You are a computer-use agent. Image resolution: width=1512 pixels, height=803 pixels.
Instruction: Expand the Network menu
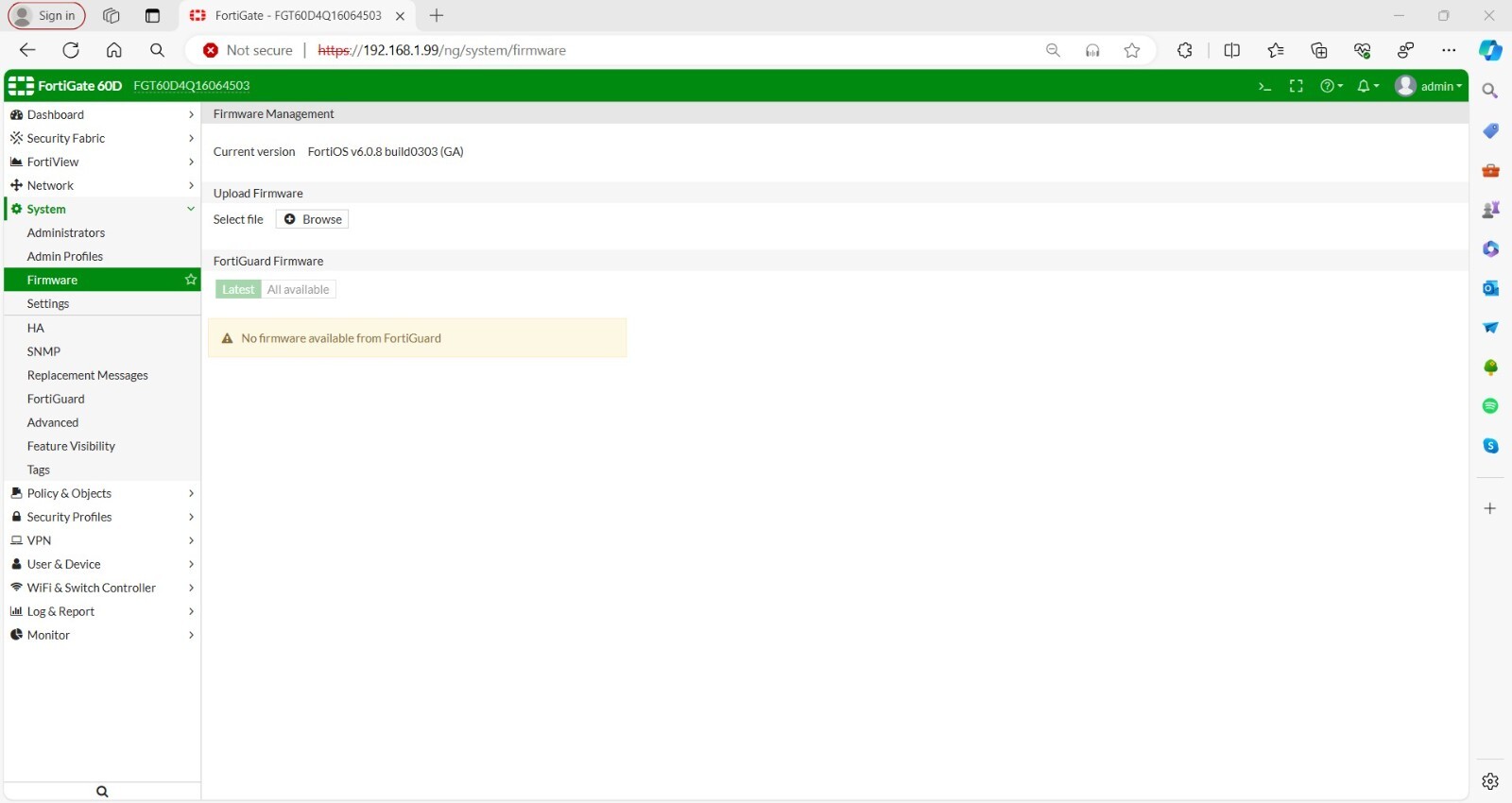[x=102, y=185]
